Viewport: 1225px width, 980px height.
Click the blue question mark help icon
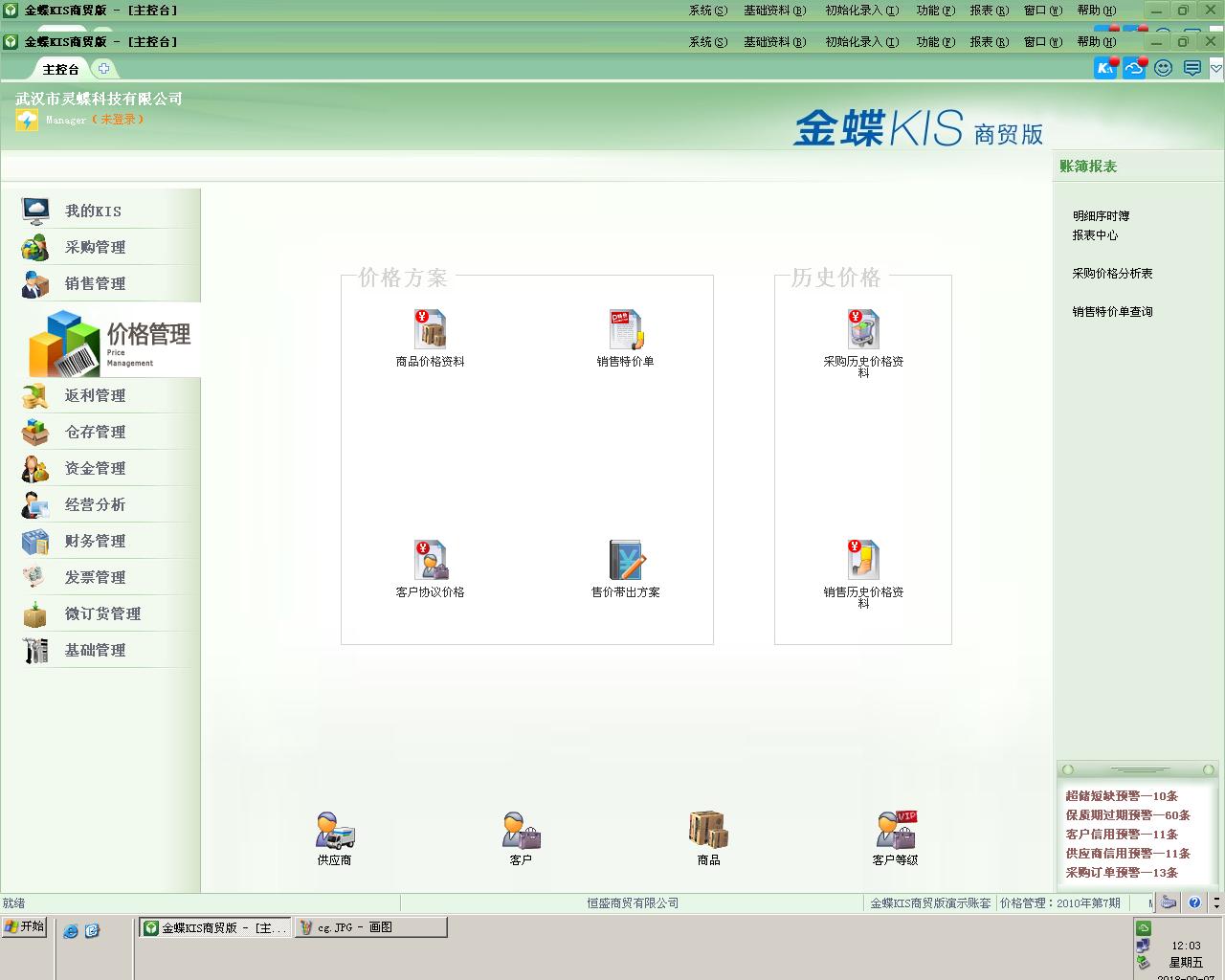[x=1194, y=902]
